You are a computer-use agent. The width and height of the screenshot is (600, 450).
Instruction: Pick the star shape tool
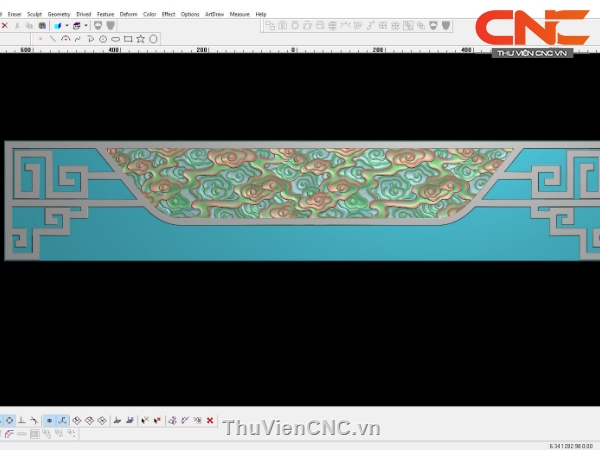141,39
